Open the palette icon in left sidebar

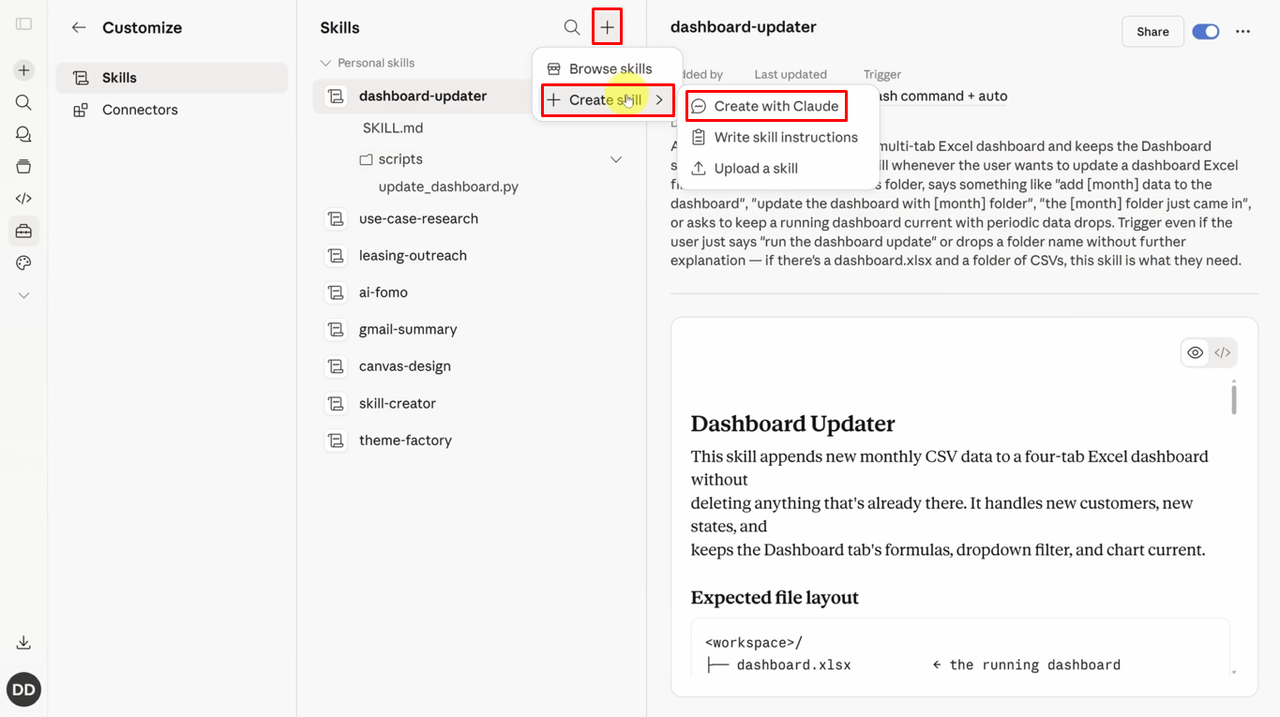[24, 263]
